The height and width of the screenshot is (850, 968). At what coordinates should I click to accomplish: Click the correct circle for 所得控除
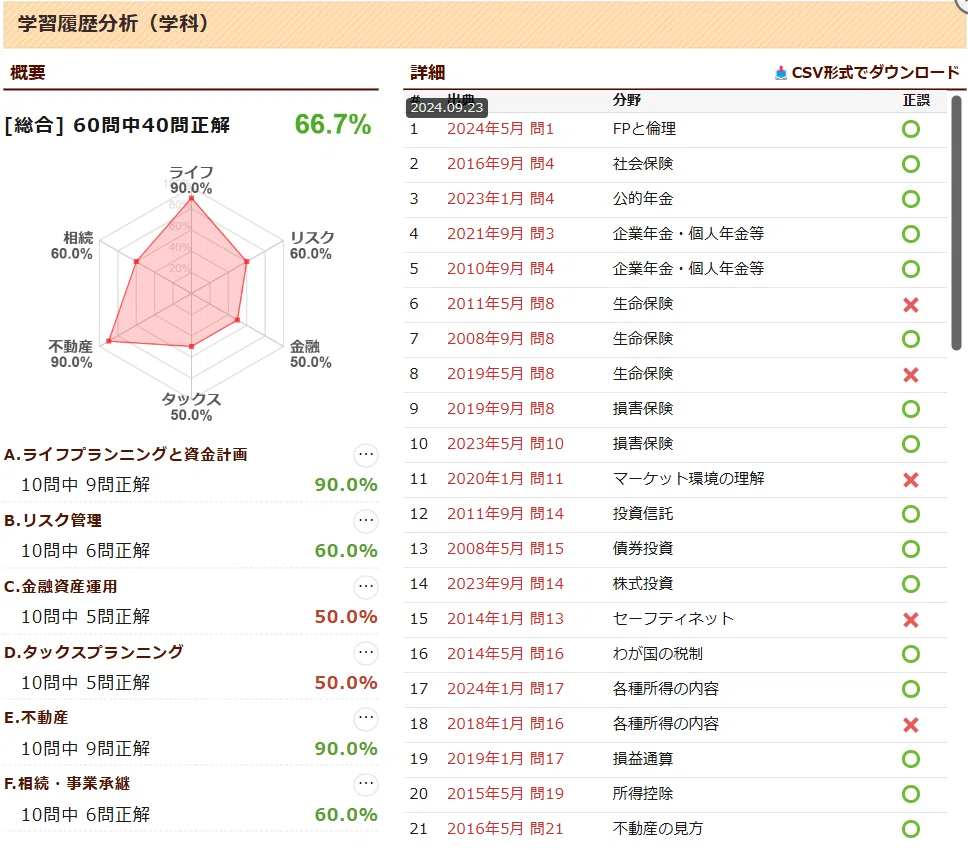911,794
